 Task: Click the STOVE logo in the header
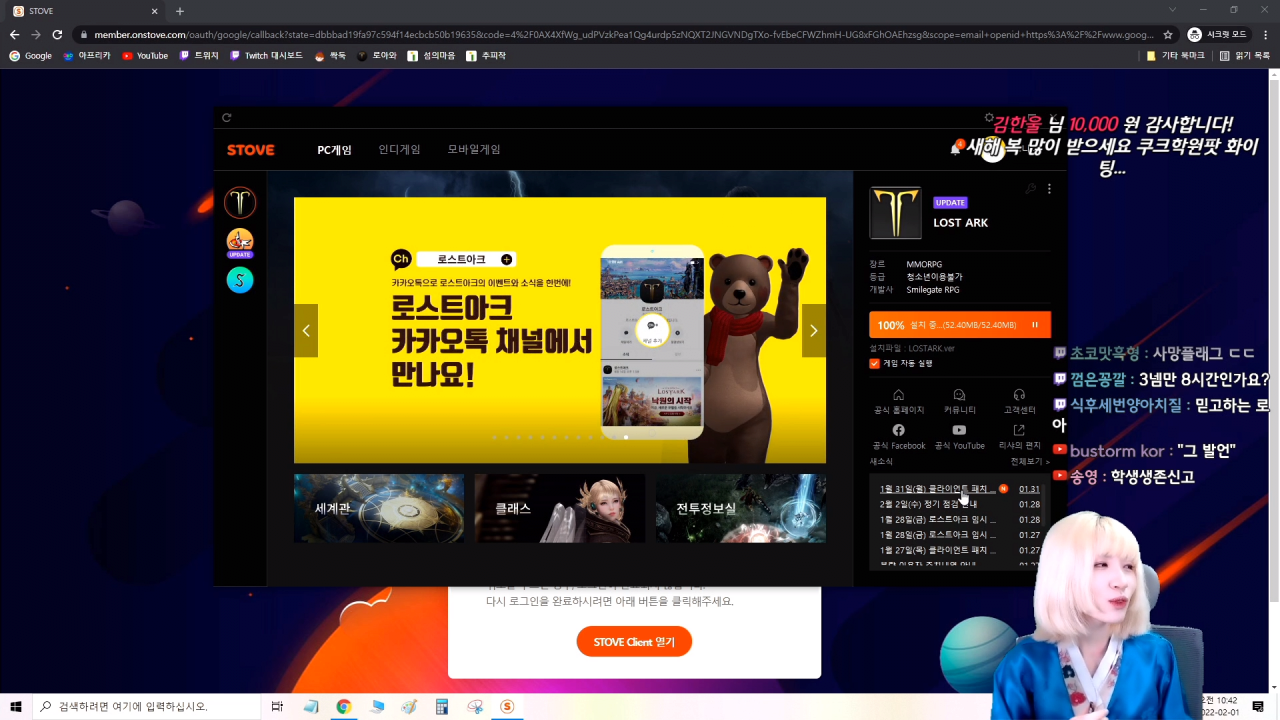coord(250,150)
